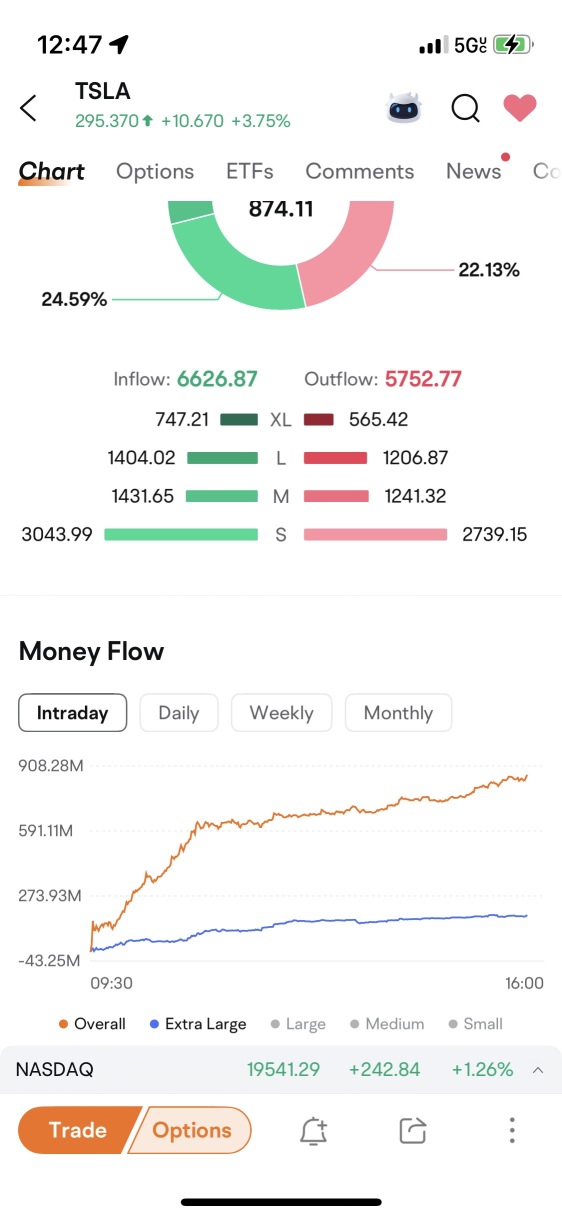Select the Daily money flow period
562x1218 pixels.
(179, 713)
